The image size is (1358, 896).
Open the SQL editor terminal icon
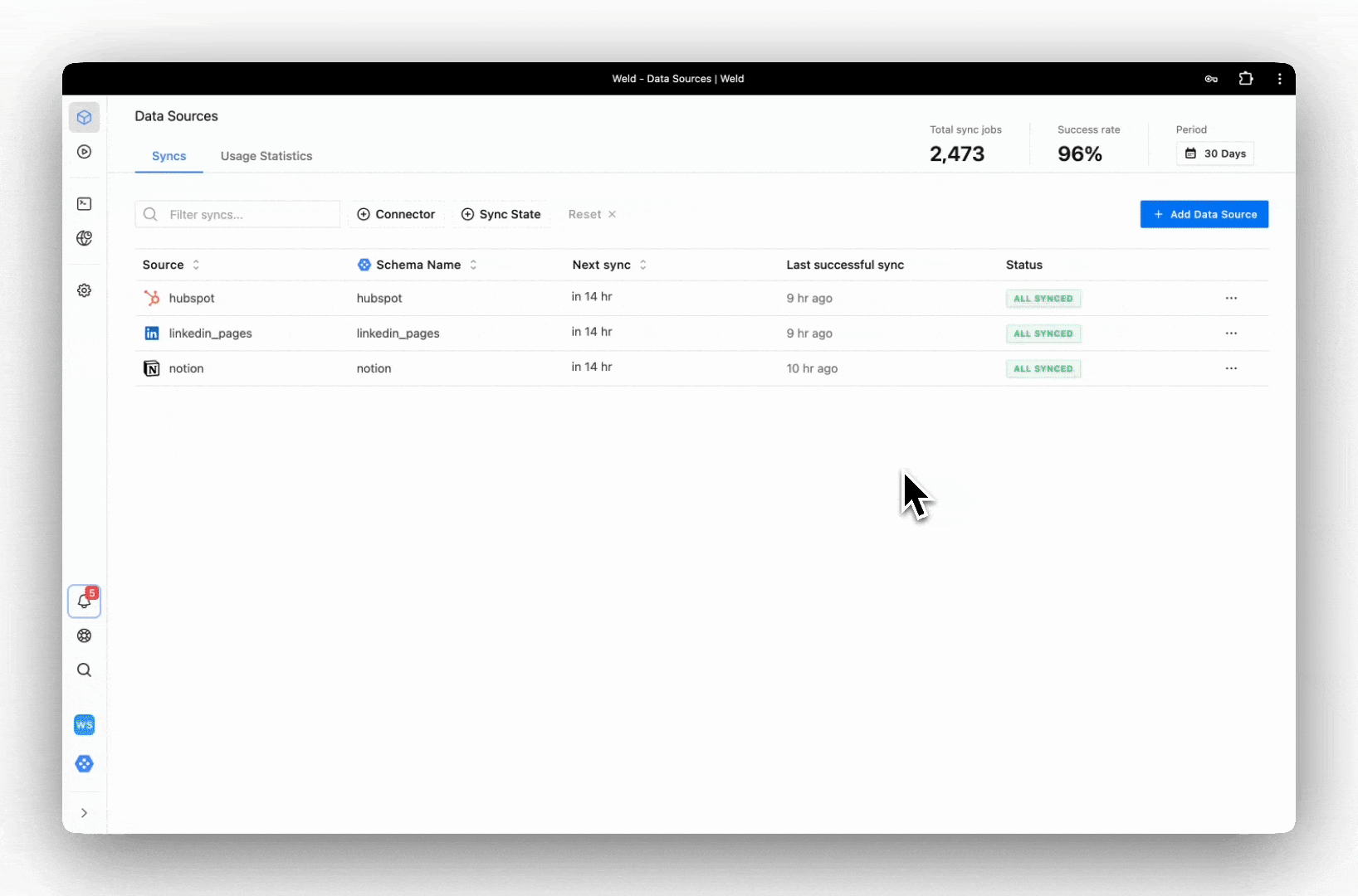84,203
